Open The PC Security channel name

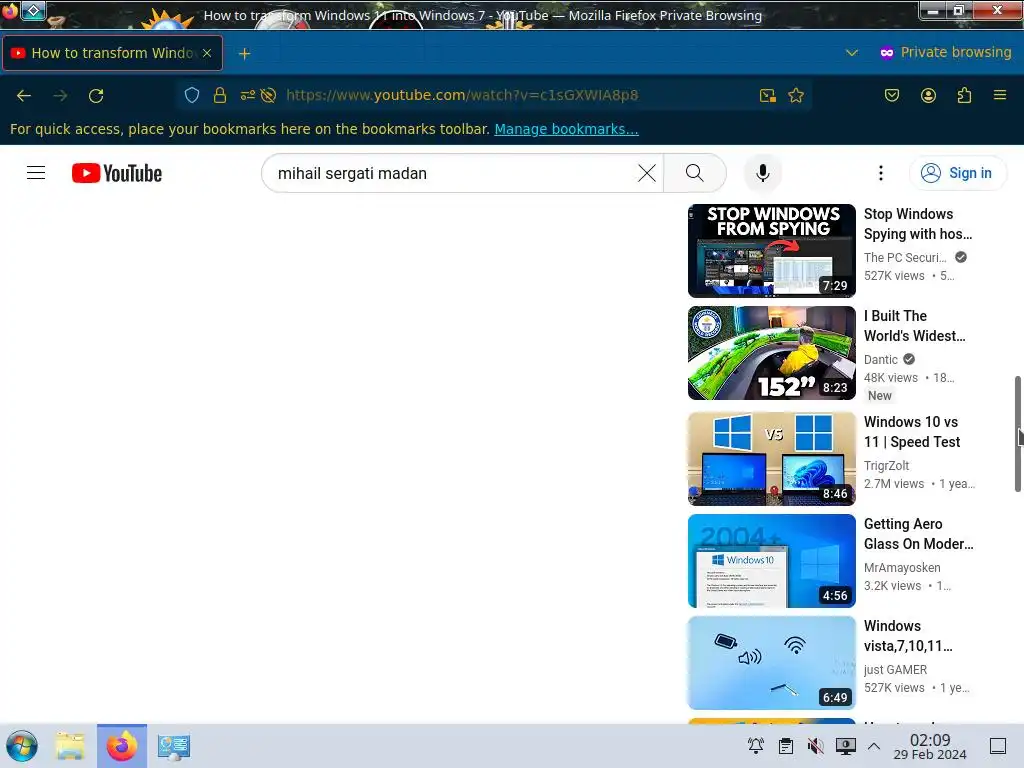click(x=904, y=257)
